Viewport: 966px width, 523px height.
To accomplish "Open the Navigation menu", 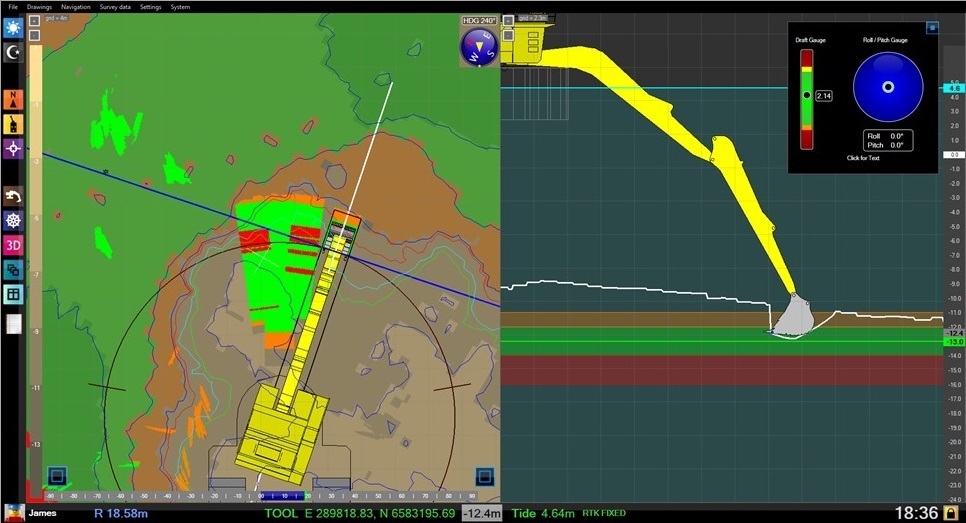I will pyautogui.click(x=76, y=6).
